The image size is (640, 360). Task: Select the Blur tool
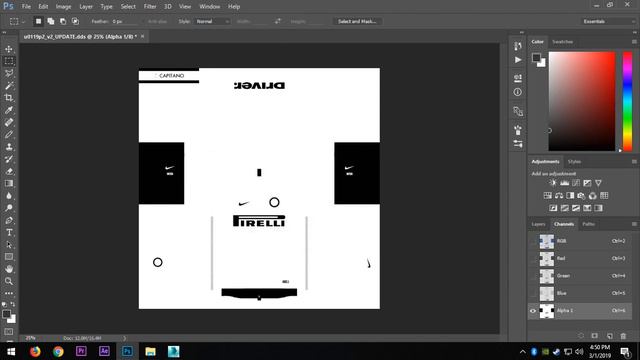pos(9,196)
